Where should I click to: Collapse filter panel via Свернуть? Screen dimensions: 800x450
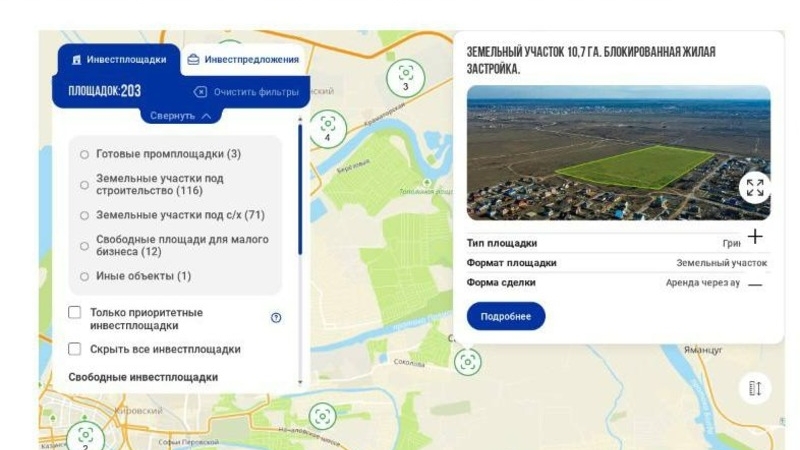(181, 116)
